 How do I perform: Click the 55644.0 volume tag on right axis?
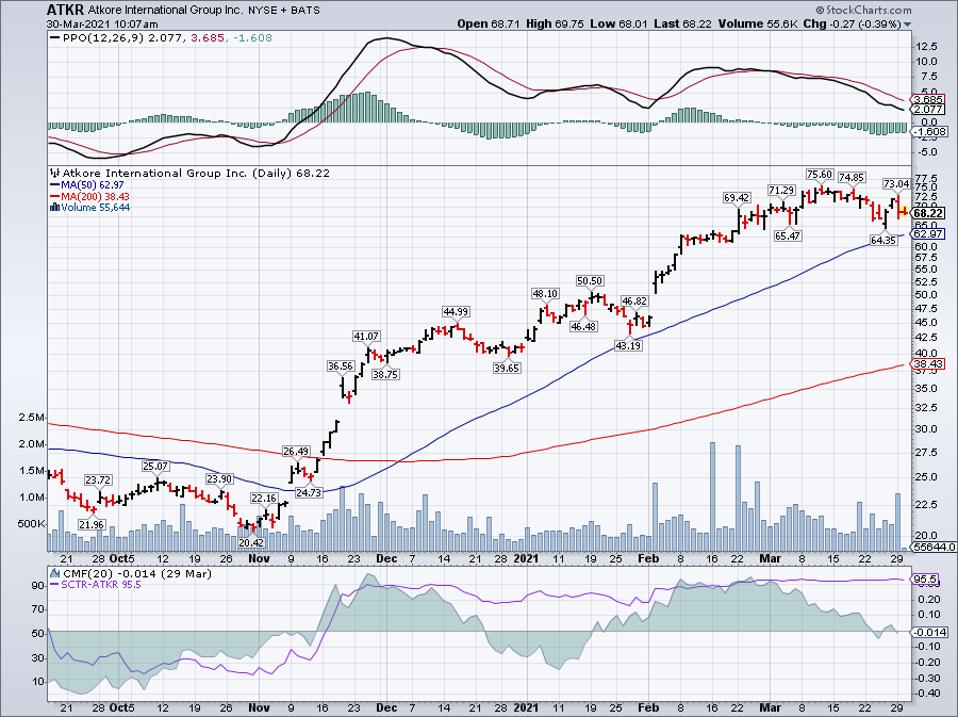coord(932,547)
